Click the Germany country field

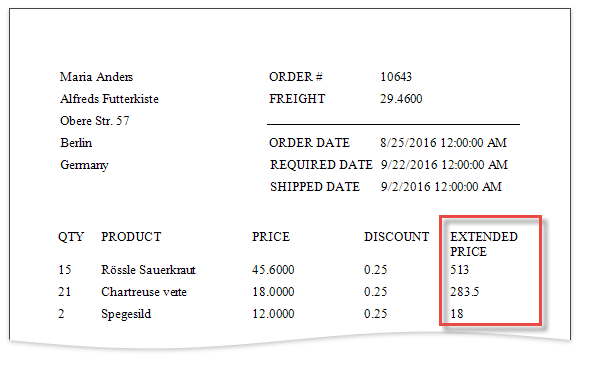pos(84,165)
